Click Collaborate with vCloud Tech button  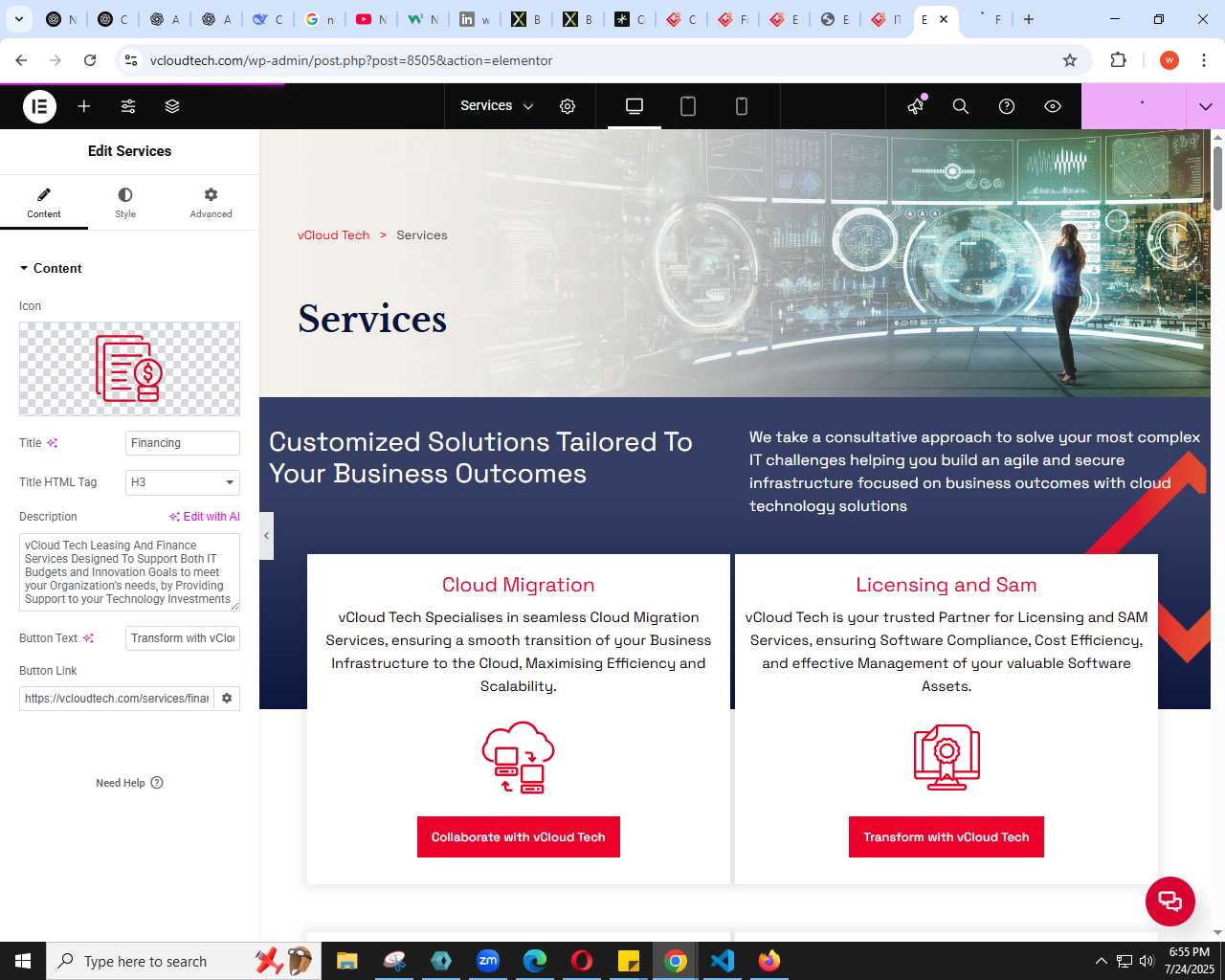[x=519, y=837]
